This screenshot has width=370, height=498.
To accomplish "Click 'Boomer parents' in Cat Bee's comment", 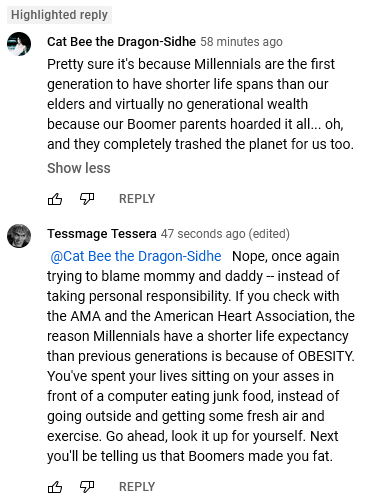I will (x=177, y=124).
